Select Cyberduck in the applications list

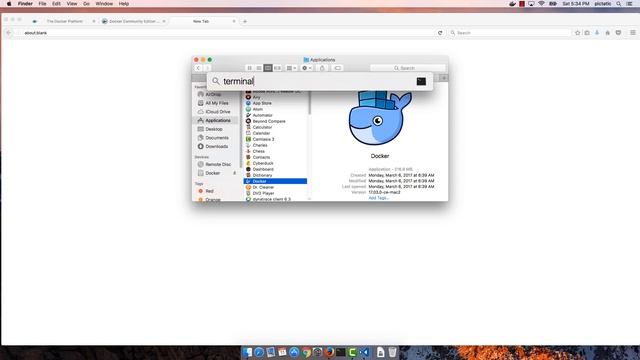(263, 163)
